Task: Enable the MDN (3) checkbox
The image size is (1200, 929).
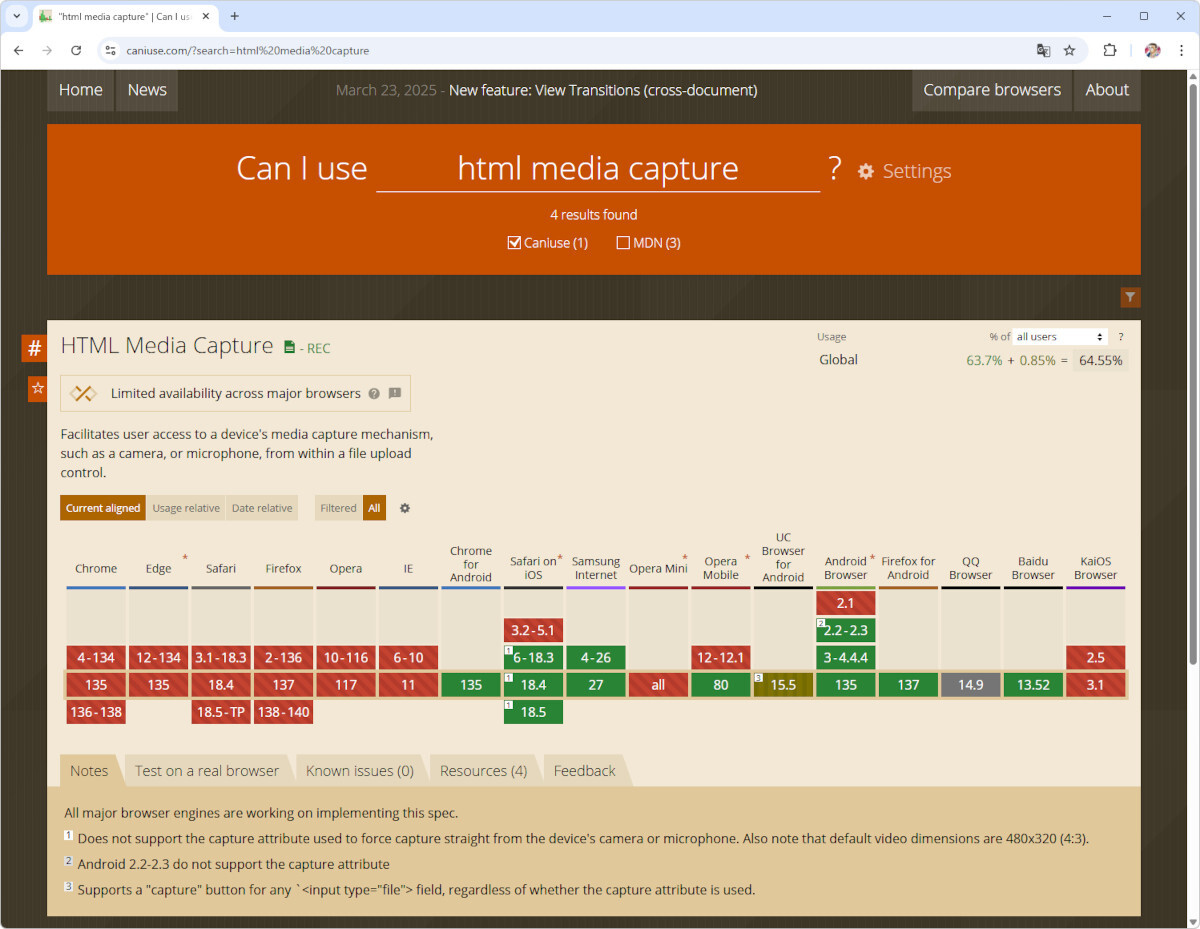Action: 623,243
